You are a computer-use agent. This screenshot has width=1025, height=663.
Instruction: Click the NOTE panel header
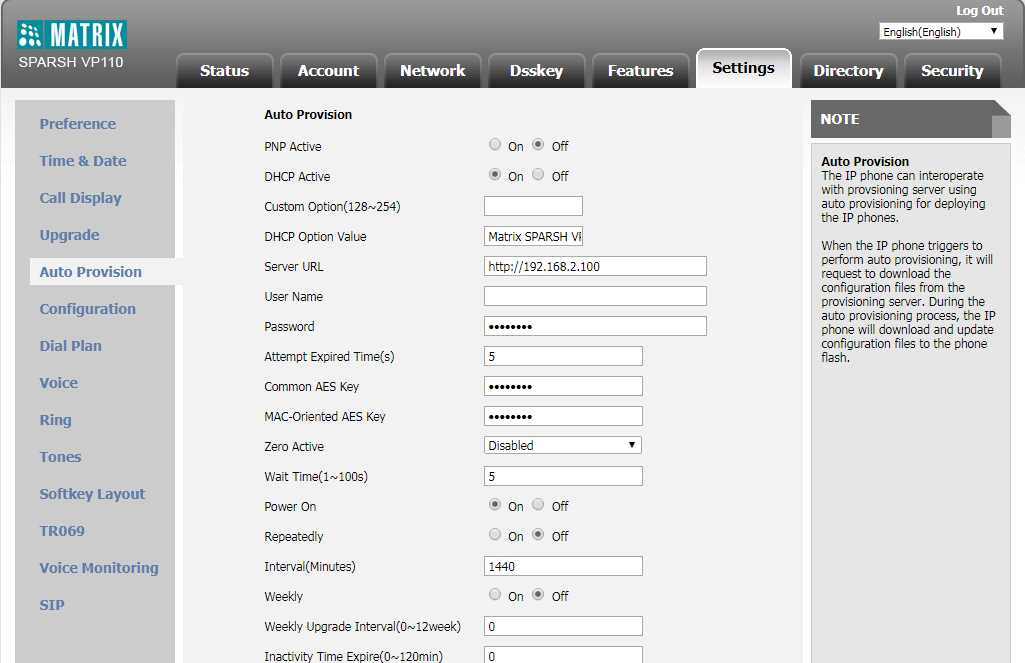pyautogui.click(x=911, y=119)
